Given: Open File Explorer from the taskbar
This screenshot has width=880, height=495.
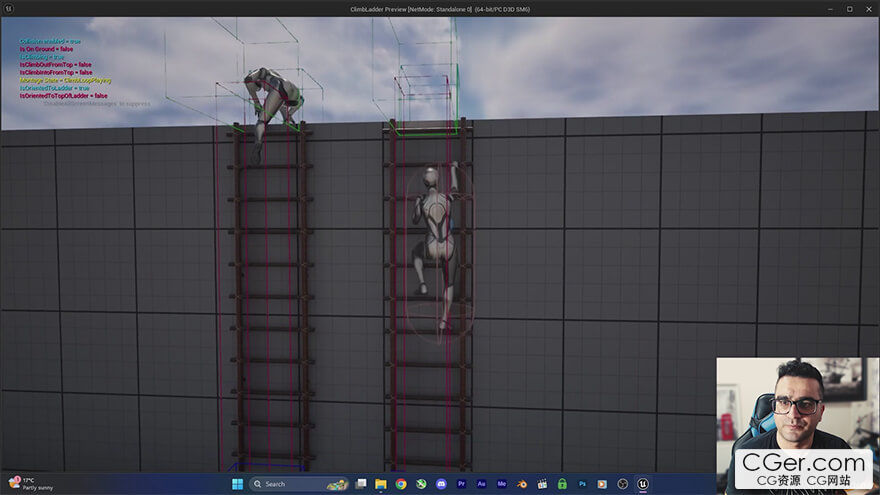Looking at the screenshot, I should click(x=381, y=484).
